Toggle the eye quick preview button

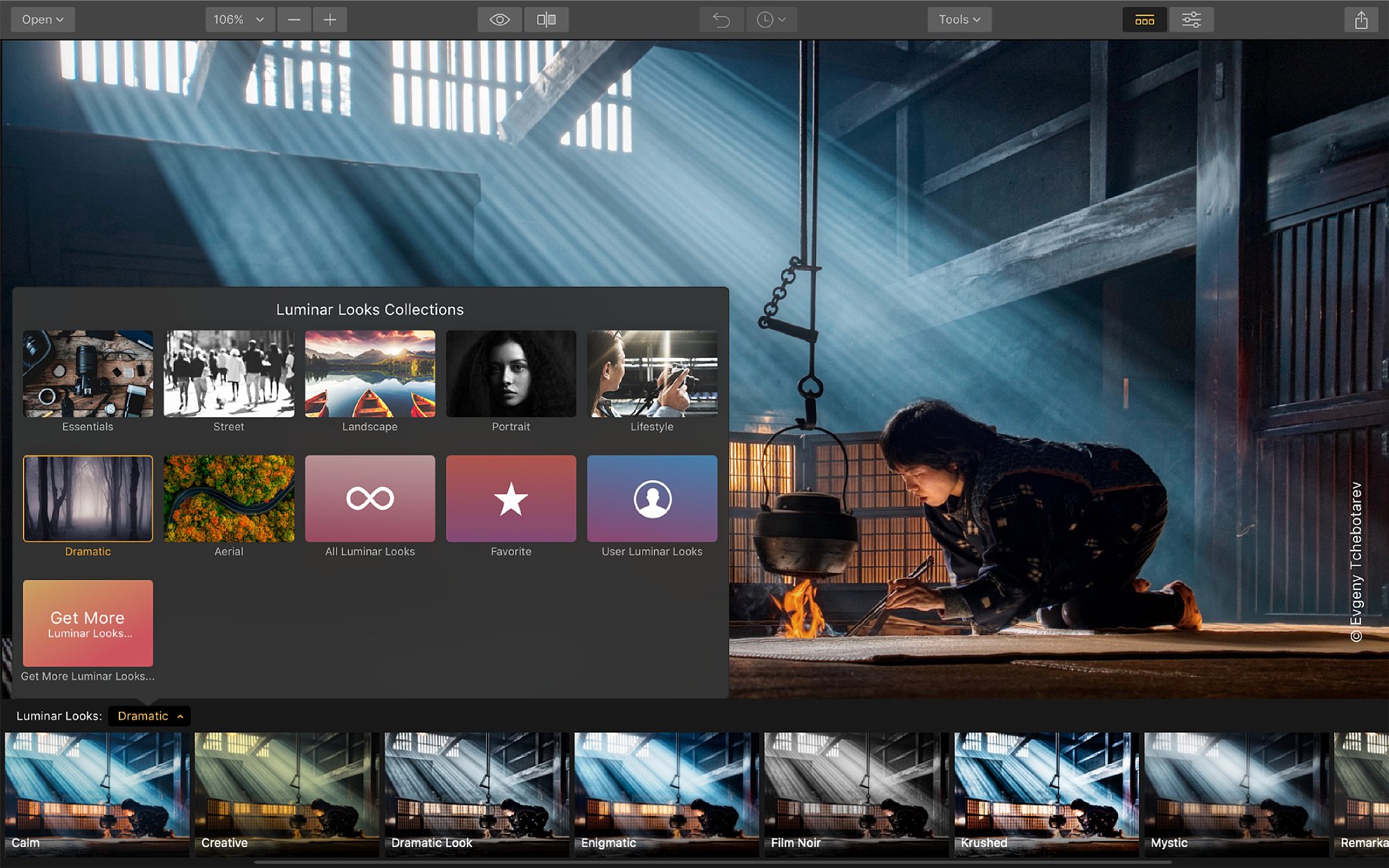tap(499, 19)
